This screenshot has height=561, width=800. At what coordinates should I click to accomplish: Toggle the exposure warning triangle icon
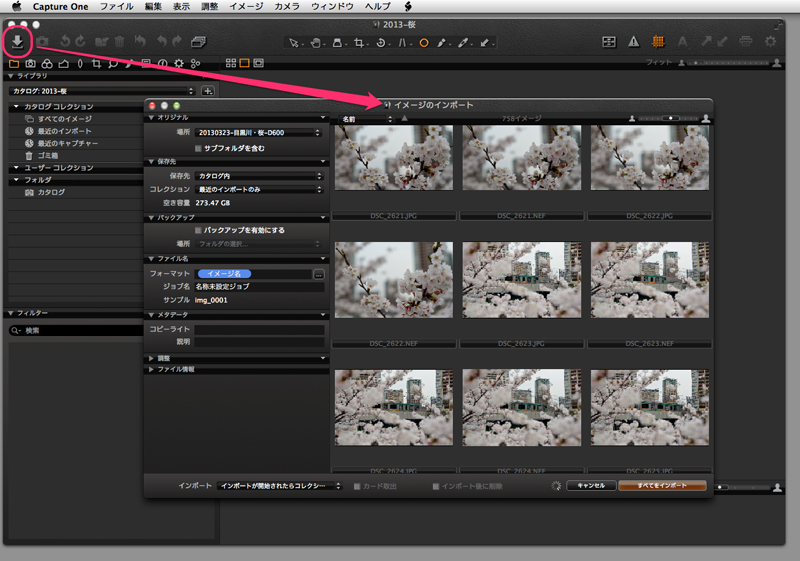point(633,42)
